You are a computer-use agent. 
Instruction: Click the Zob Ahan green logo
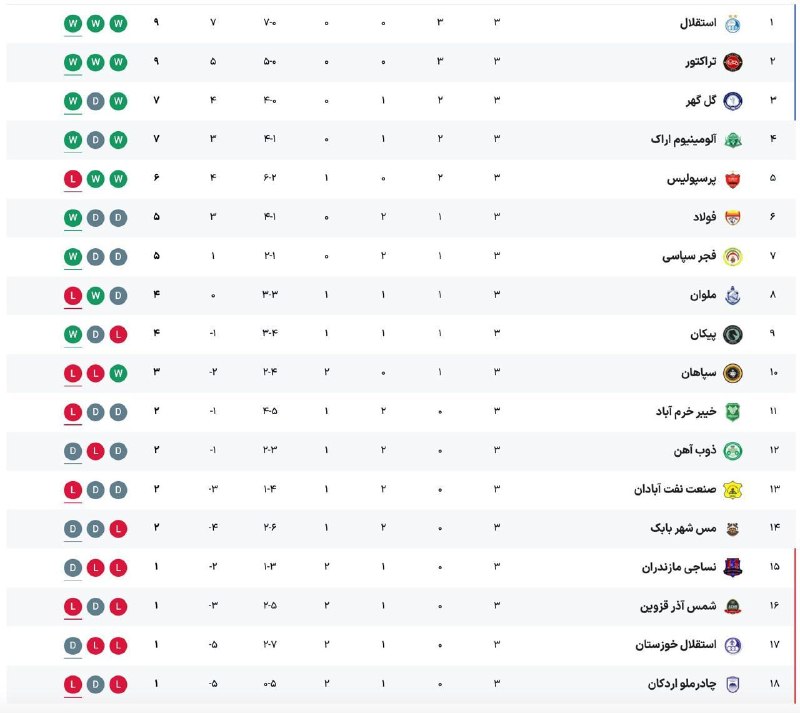[x=733, y=451]
